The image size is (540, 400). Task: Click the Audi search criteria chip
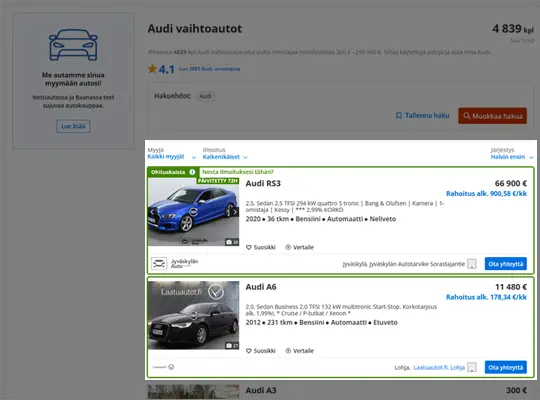coord(205,96)
